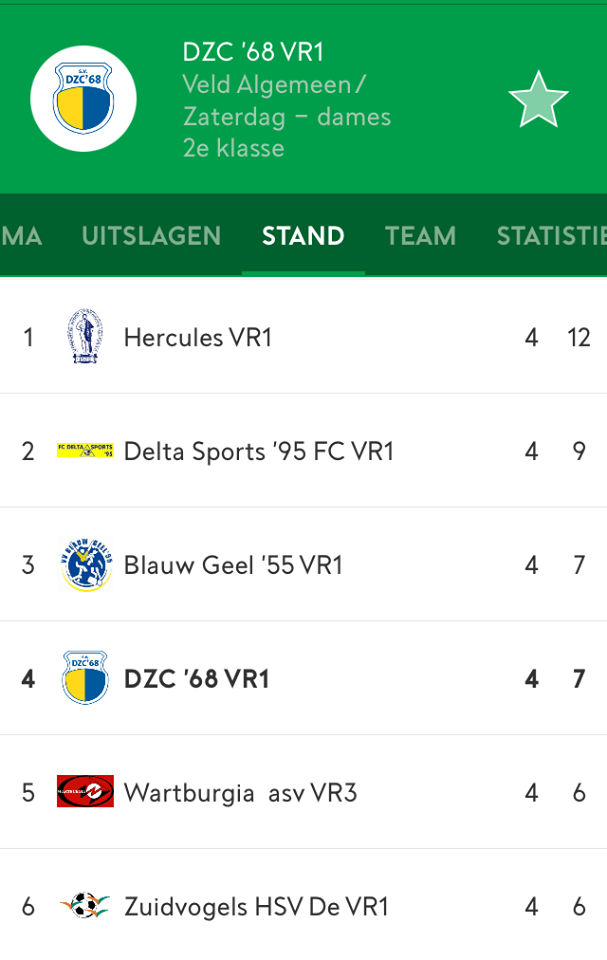Open Hercules VR1 team name
The width and height of the screenshot is (607, 960).
point(198,337)
